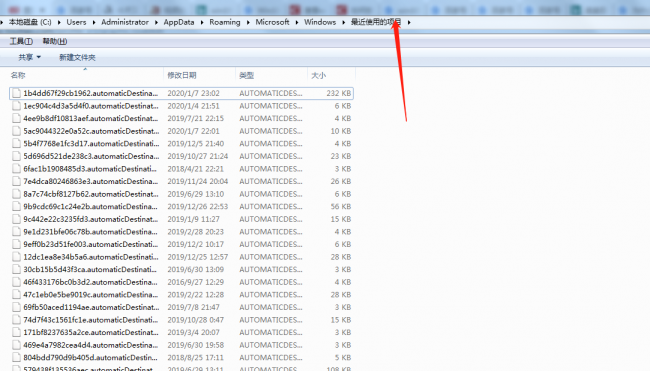Select the file icon beside 5ac9044322e0a52c
The height and width of the screenshot is (371, 650).
coord(16,131)
